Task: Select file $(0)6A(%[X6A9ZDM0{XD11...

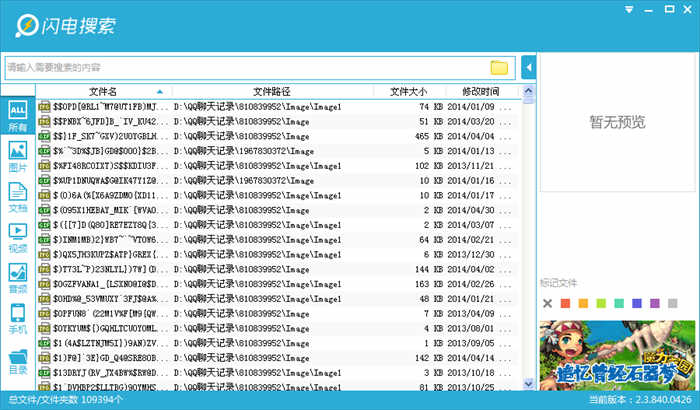Action: (279, 195)
